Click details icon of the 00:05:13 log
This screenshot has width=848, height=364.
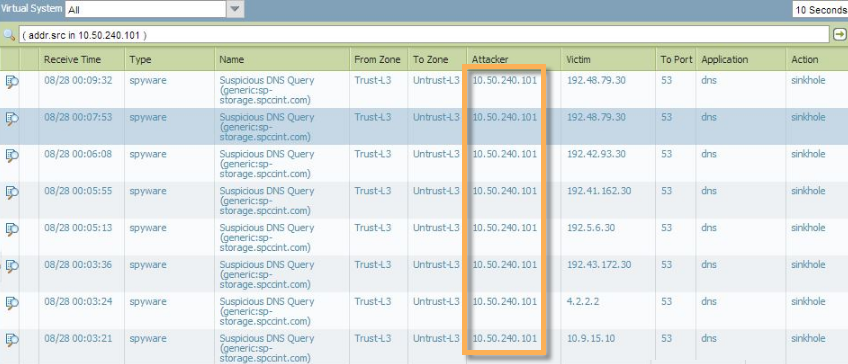click(x=12, y=229)
